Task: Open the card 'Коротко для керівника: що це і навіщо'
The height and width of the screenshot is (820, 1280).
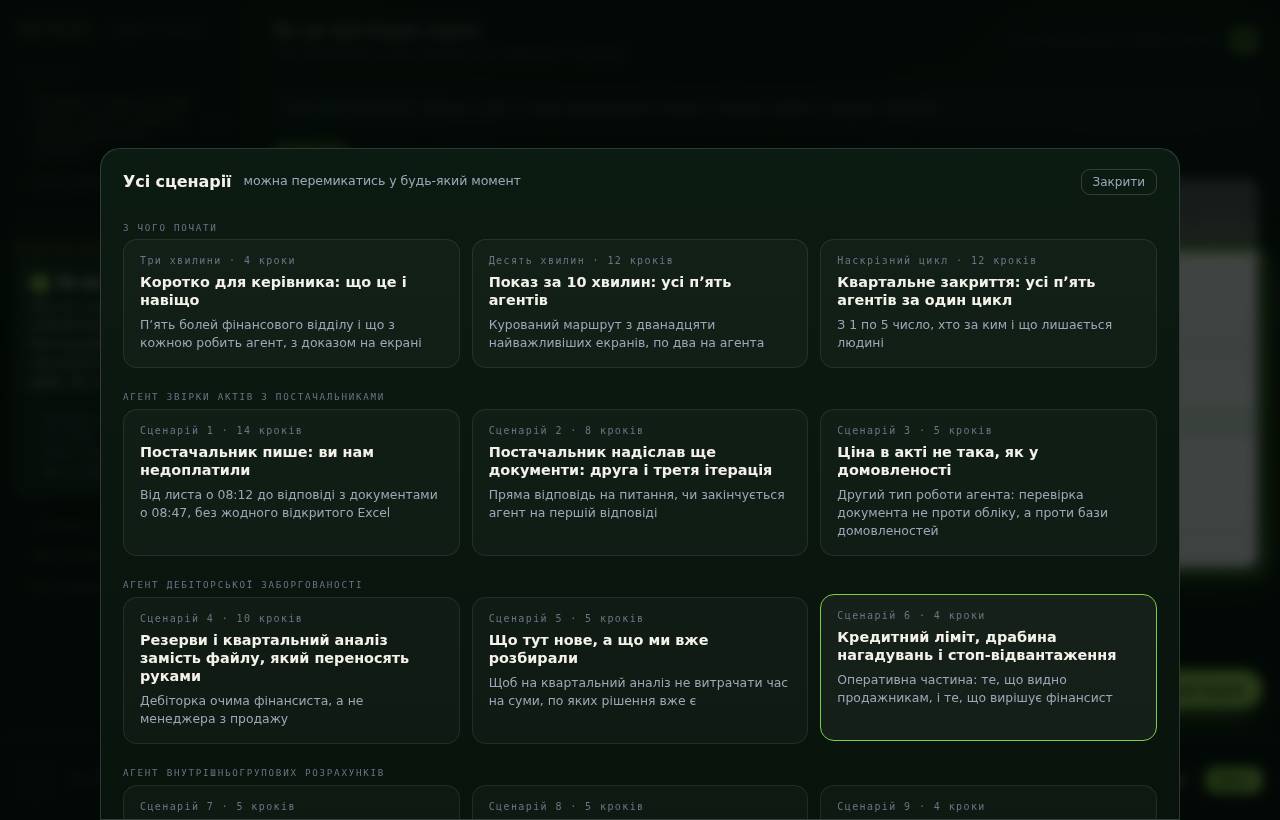Action: (291, 303)
